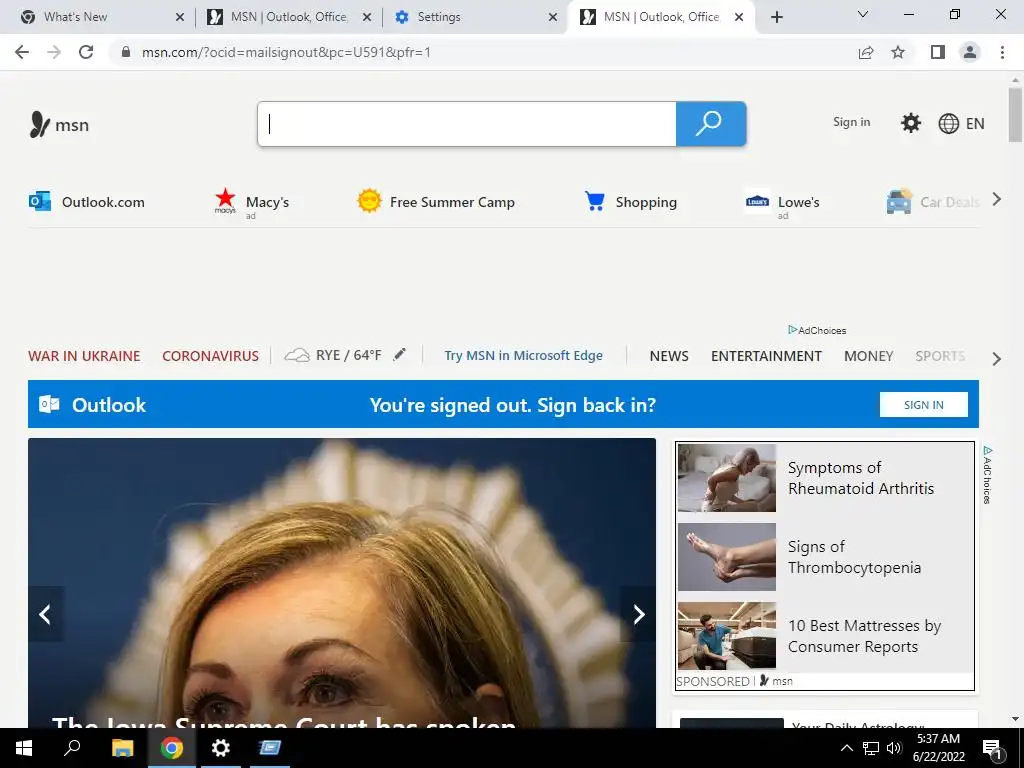
Task: Switch to Settings browser tab
Action: tap(473, 17)
